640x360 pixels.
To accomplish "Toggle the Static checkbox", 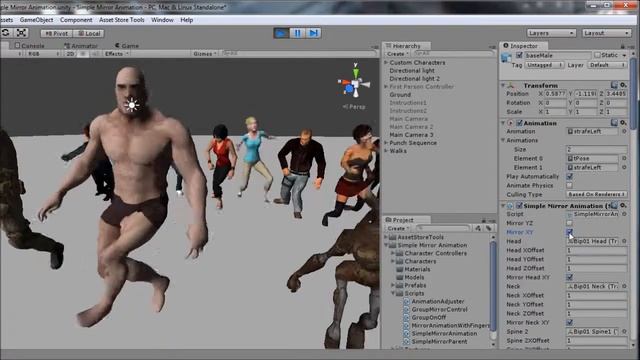I will 597,55.
